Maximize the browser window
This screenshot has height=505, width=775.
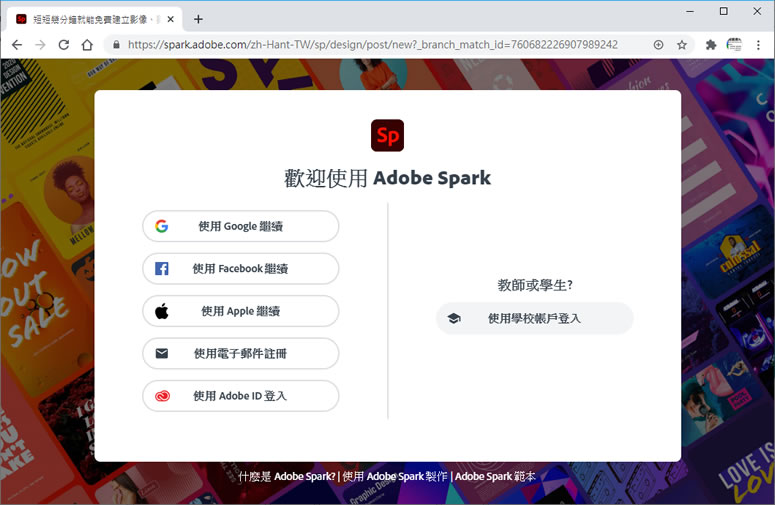[724, 11]
